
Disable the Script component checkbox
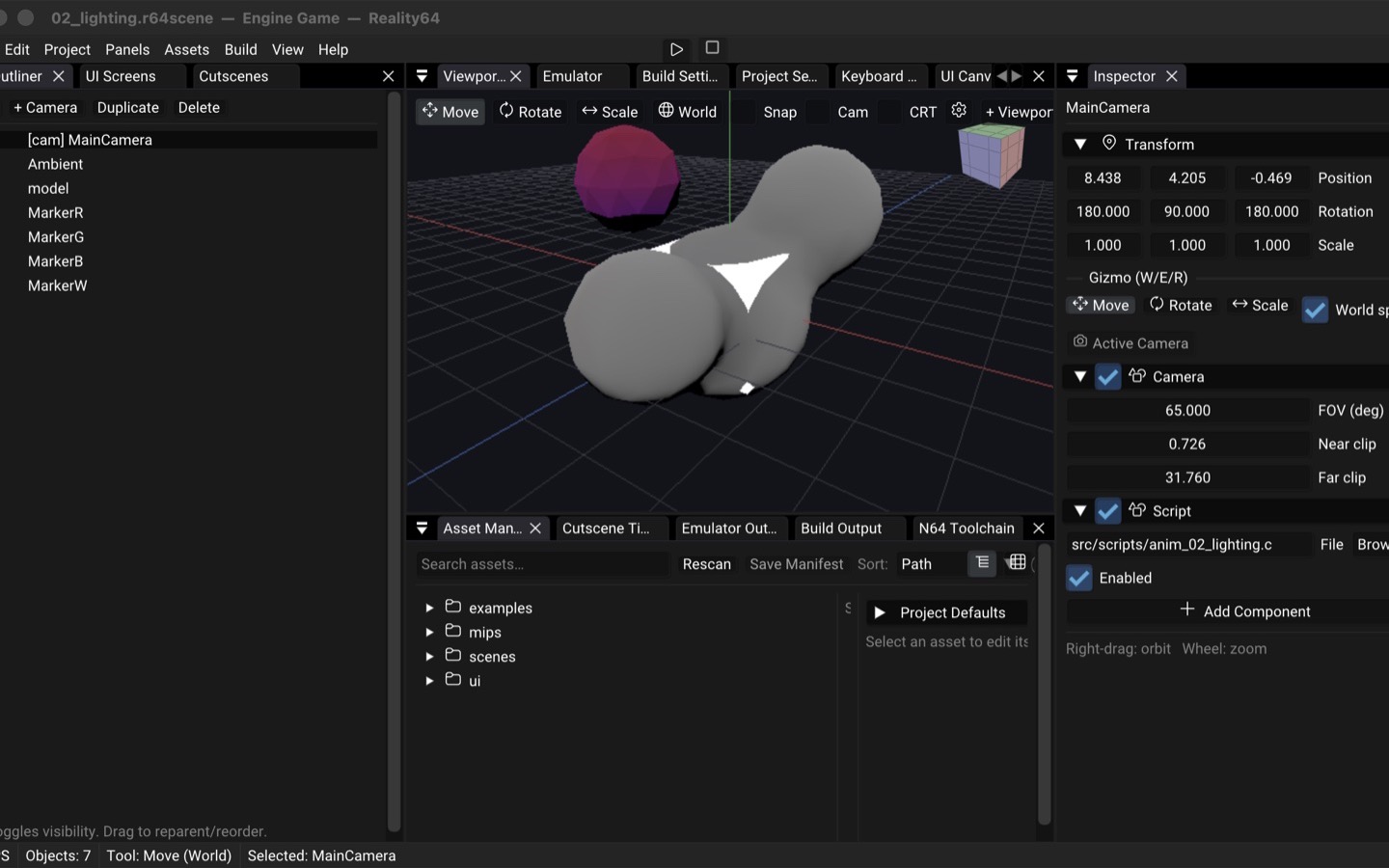coord(1108,511)
